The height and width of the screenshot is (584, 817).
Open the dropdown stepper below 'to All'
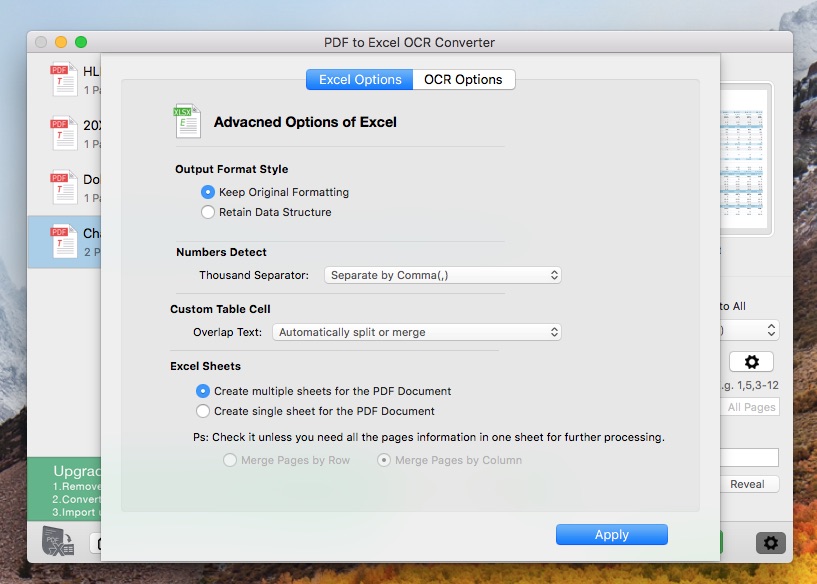[750, 330]
